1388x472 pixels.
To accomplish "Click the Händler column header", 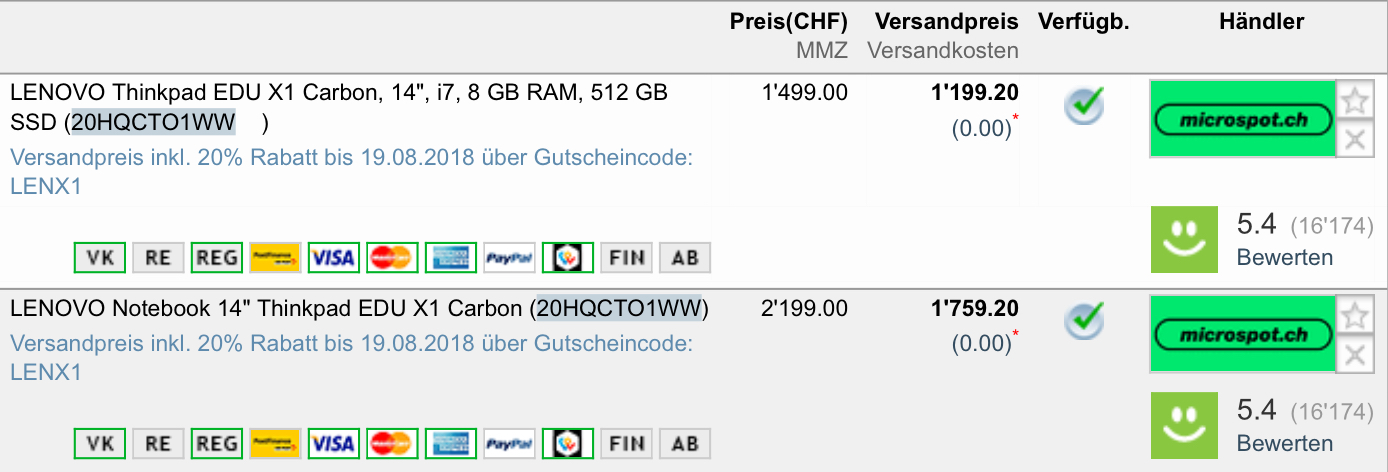I will [x=1261, y=22].
